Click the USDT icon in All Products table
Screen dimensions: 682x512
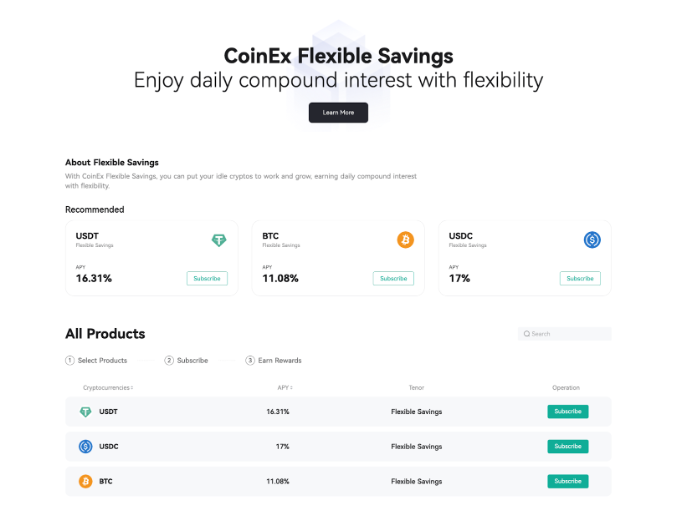click(x=86, y=412)
